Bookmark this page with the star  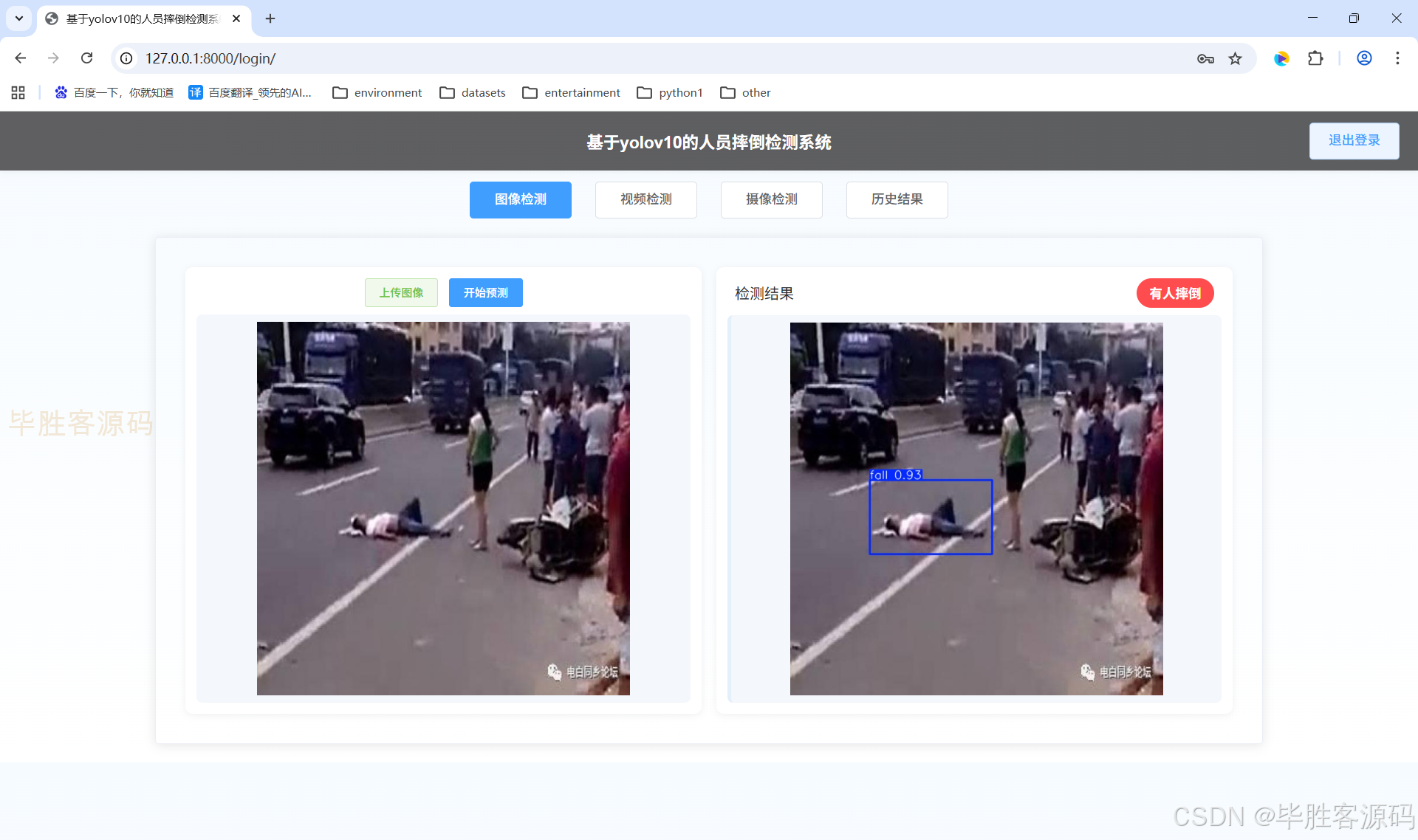click(x=1235, y=58)
